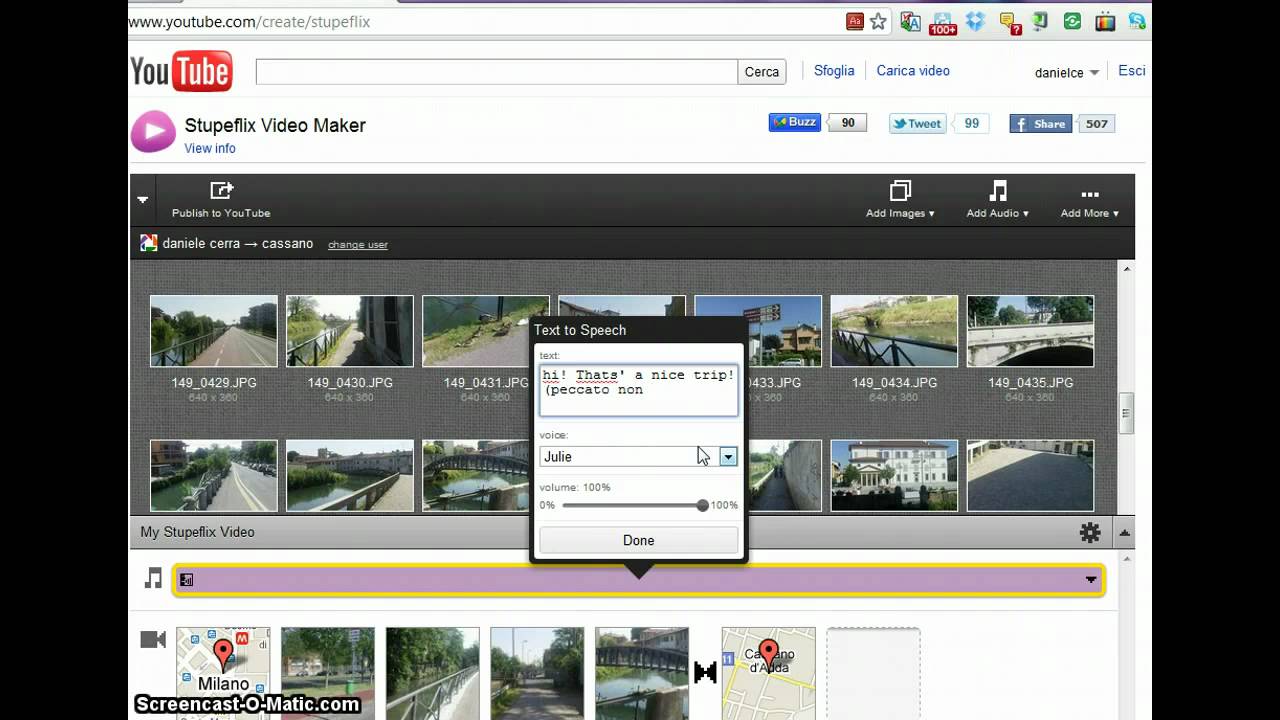Open the gear settings for My Stupeflix Video
Image resolution: width=1280 pixels, height=720 pixels.
click(1090, 533)
